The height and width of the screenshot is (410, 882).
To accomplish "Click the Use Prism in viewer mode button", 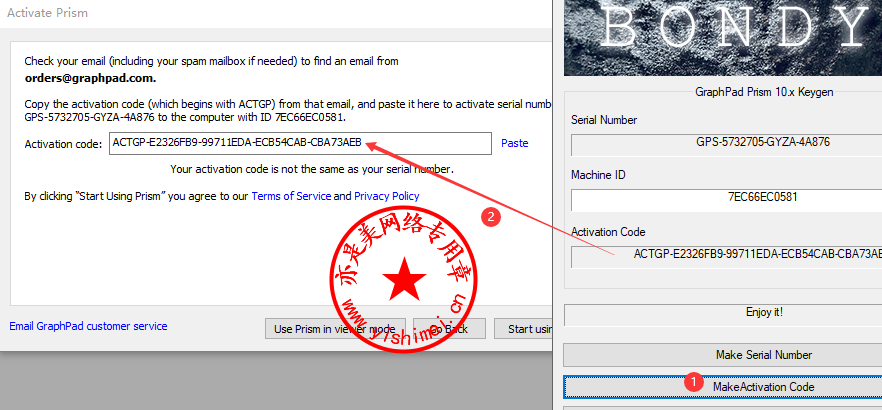I will pyautogui.click(x=335, y=329).
